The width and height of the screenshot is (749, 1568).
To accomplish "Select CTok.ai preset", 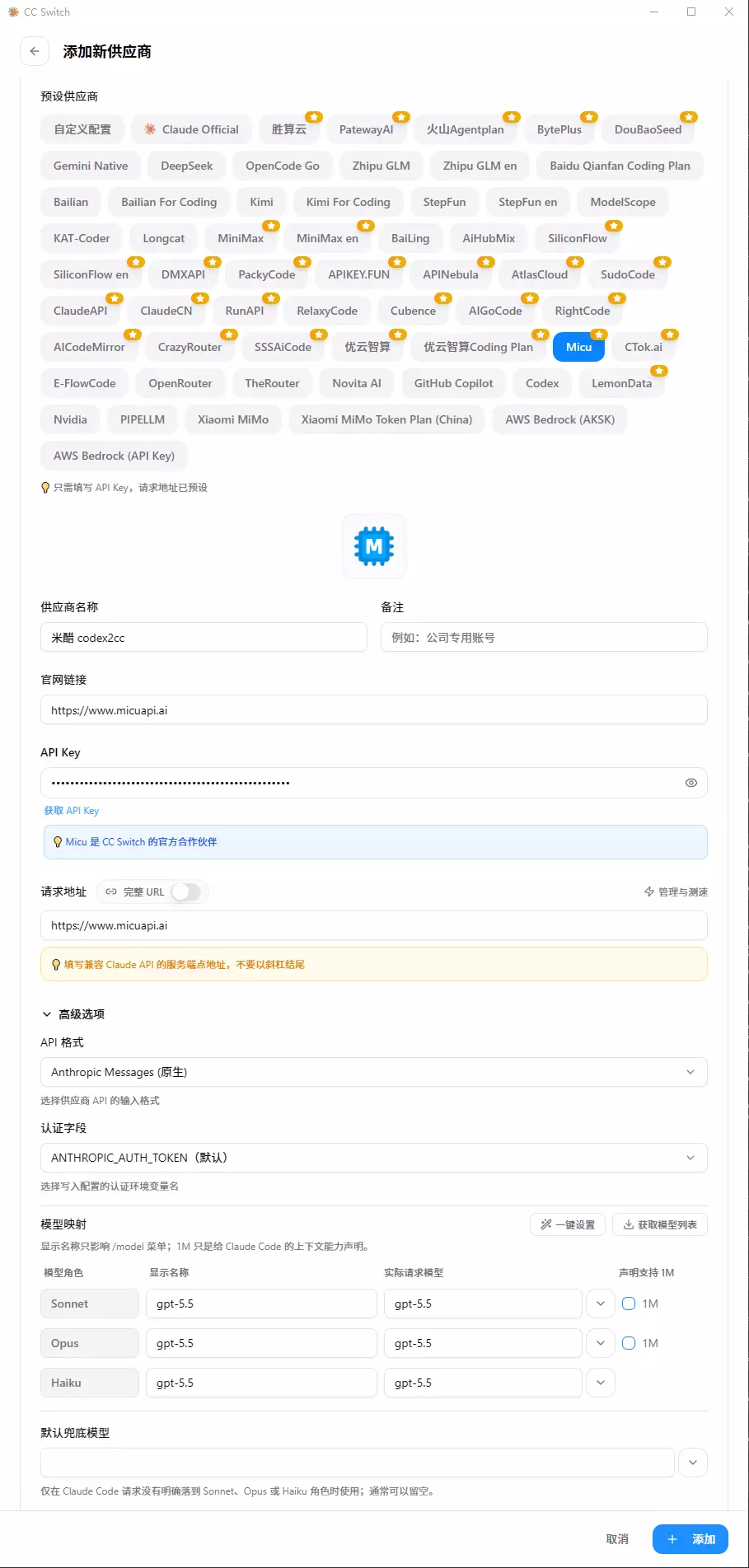I will 644,347.
